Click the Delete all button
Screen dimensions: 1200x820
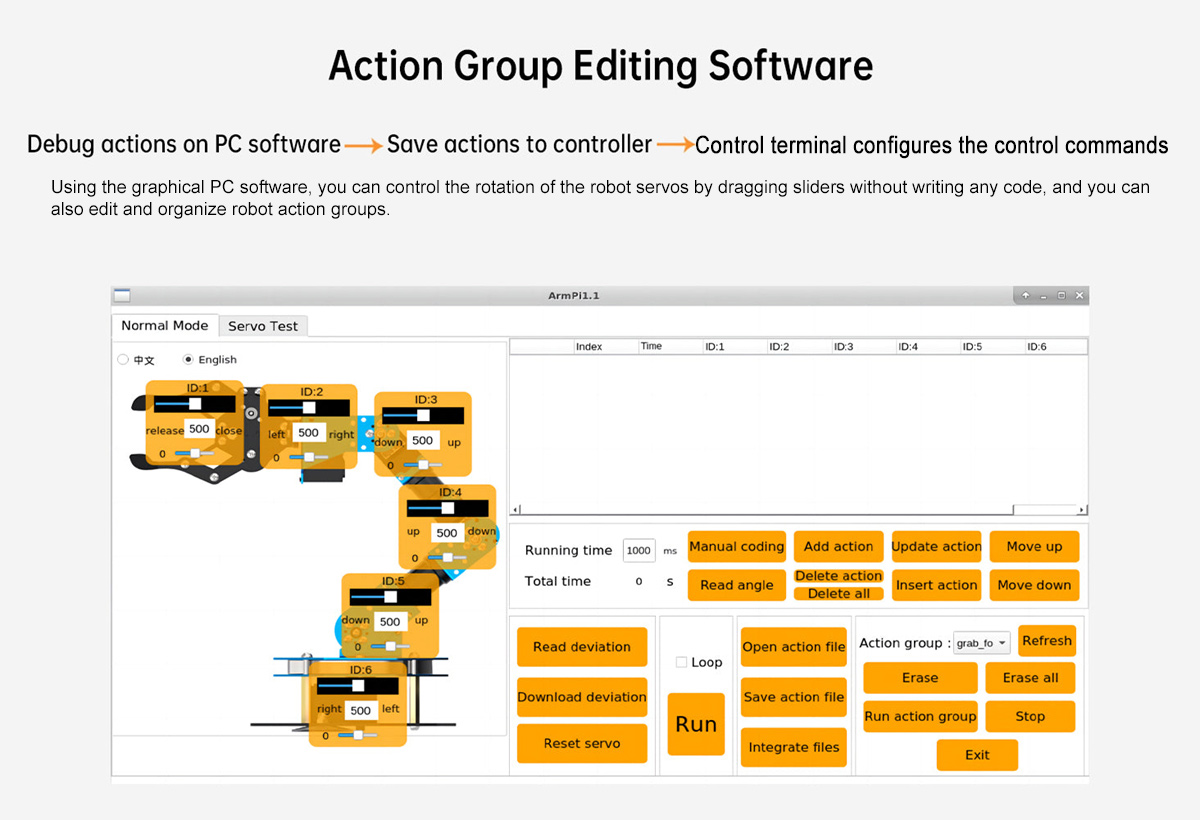[838, 594]
